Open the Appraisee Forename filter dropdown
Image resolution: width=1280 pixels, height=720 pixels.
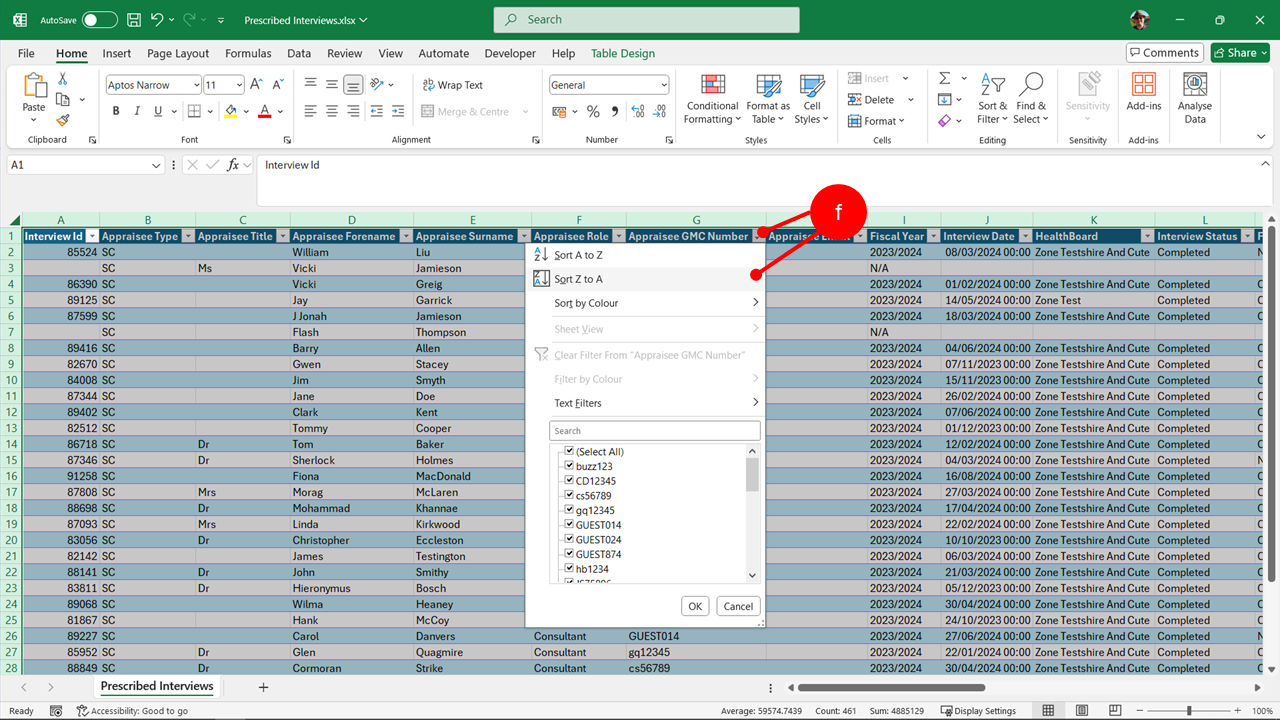pyautogui.click(x=404, y=237)
